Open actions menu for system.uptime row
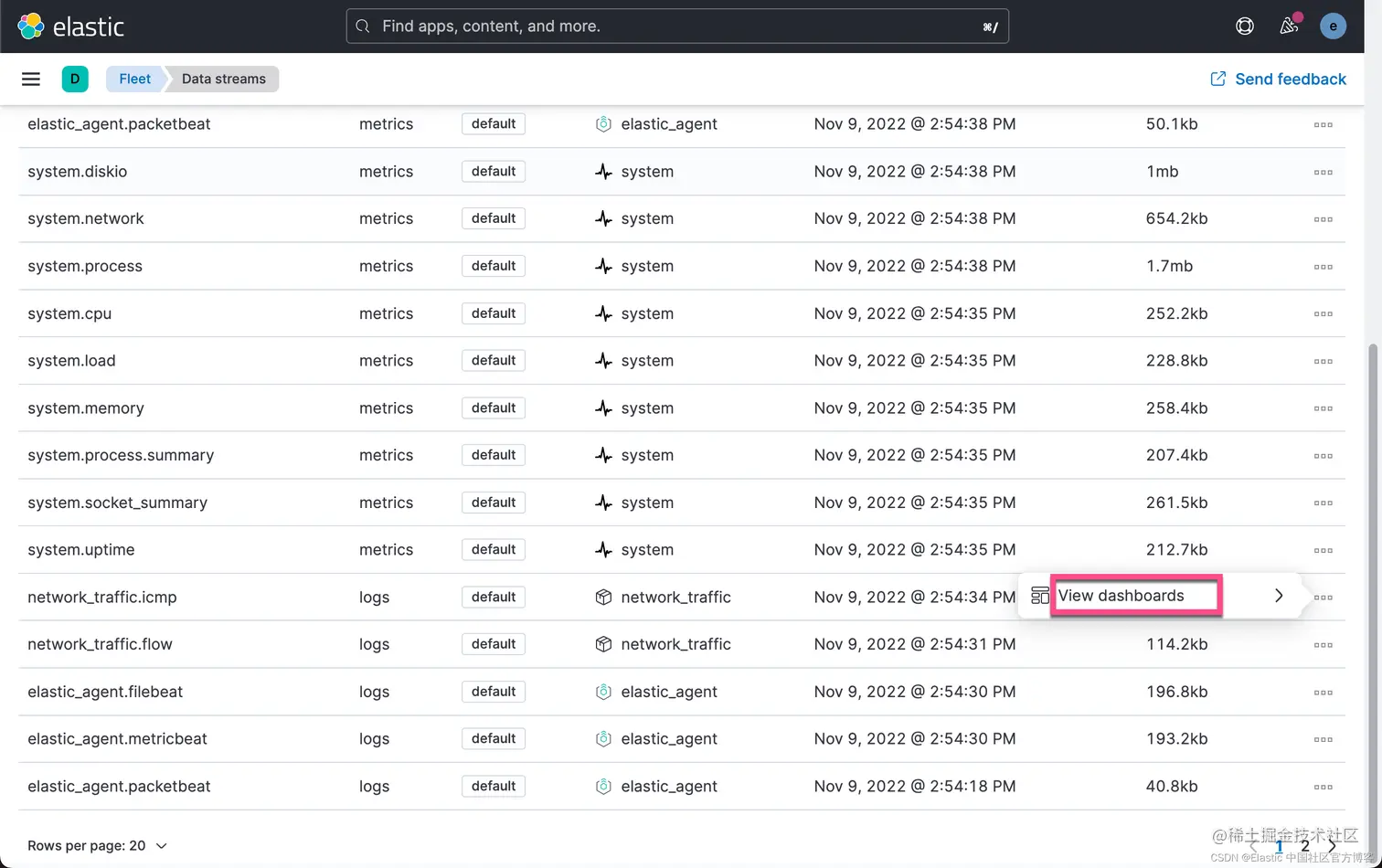The width and height of the screenshot is (1382, 868). [x=1323, y=551]
